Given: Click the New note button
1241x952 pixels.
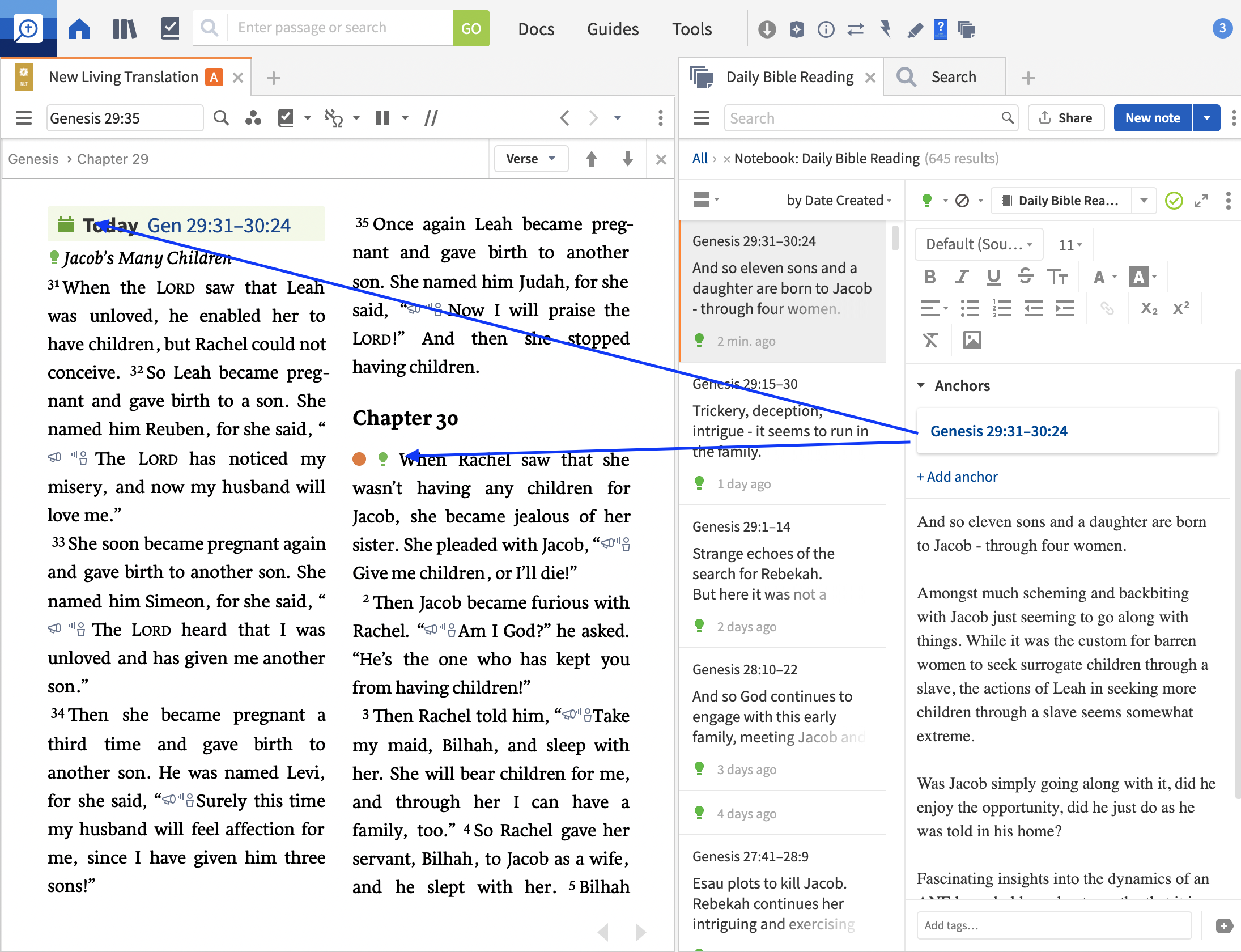Looking at the screenshot, I should coord(1153,118).
